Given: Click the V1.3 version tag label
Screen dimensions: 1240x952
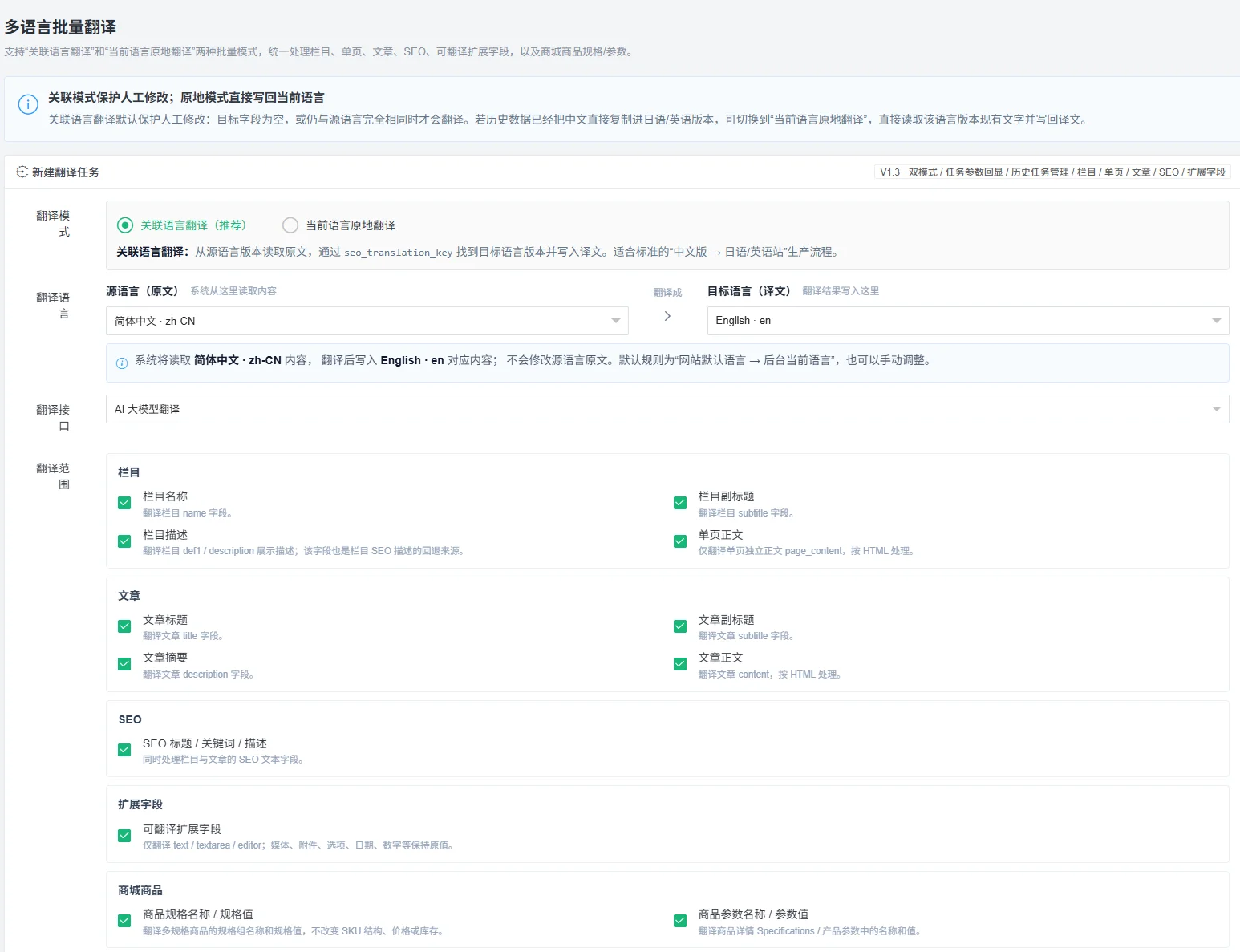Looking at the screenshot, I should [1052, 172].
